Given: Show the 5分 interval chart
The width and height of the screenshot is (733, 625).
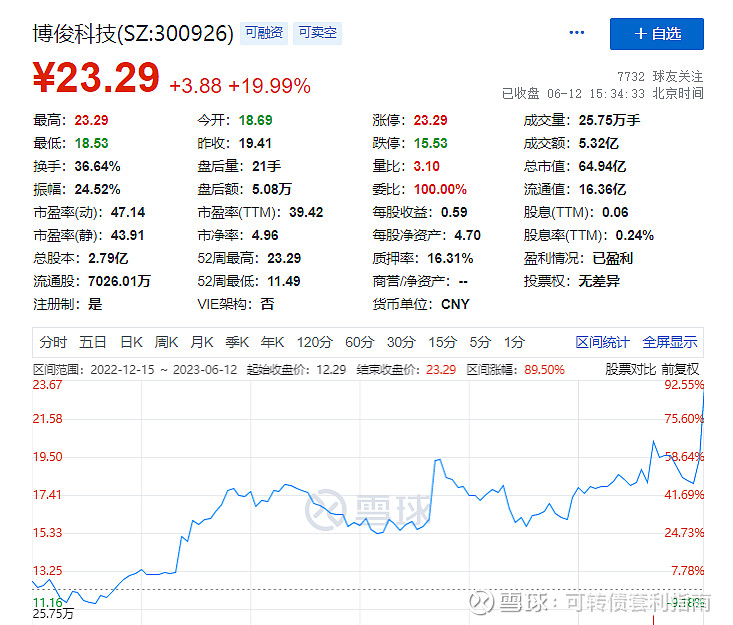Looking at the screenshot, I should [480, 342].
